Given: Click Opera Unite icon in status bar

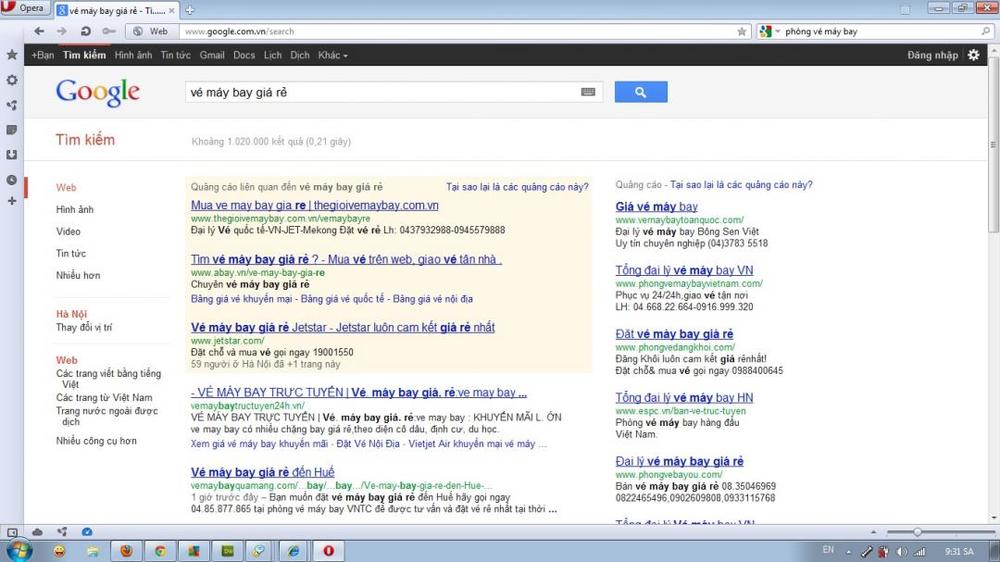Looking at the screenshot, I should point(62,532).
